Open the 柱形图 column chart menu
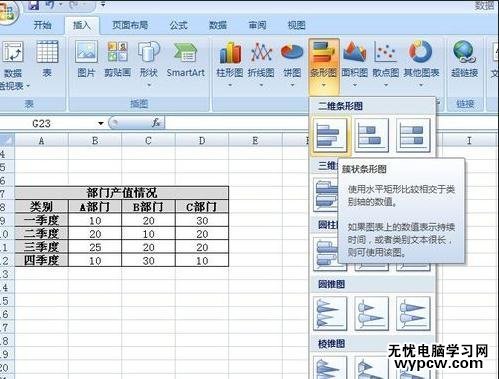Image resolution: width=499 pixels, height=379 pixels. tap(230, 63)
